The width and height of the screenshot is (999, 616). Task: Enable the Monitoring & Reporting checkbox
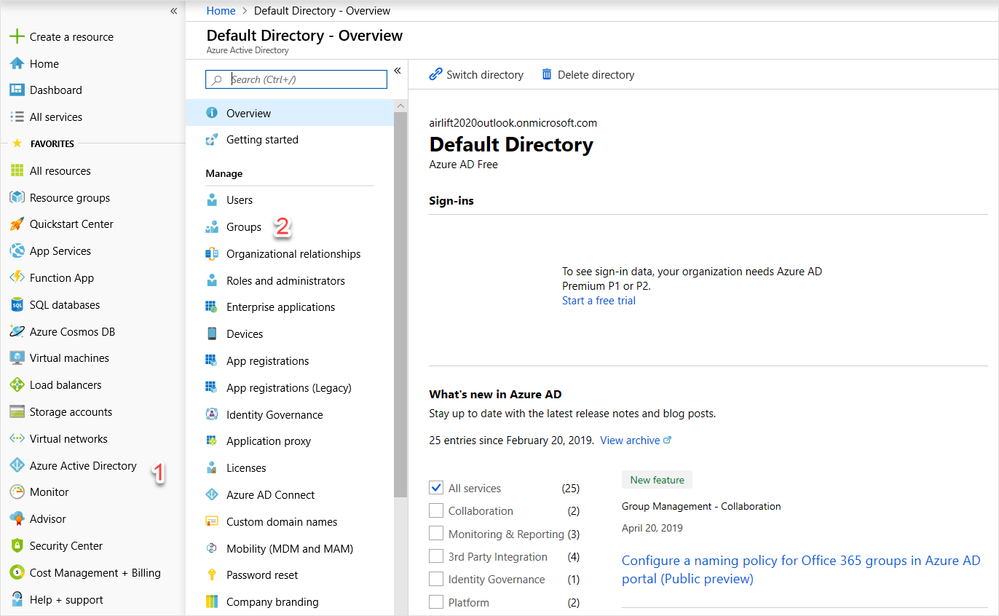[436, 534]
